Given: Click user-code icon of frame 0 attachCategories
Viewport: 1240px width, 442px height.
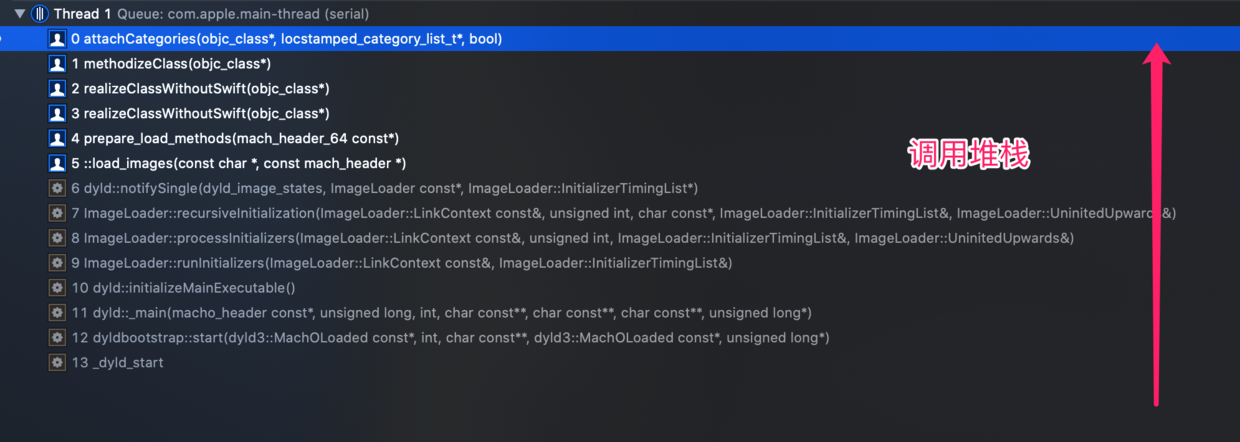Looking at the screenshot, I should click(58, 39).
